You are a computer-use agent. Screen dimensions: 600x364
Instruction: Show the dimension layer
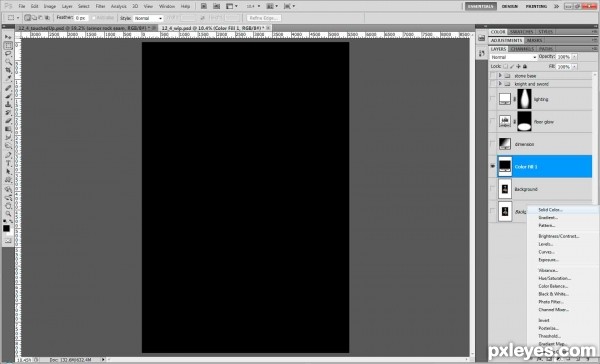pos(492,144)
